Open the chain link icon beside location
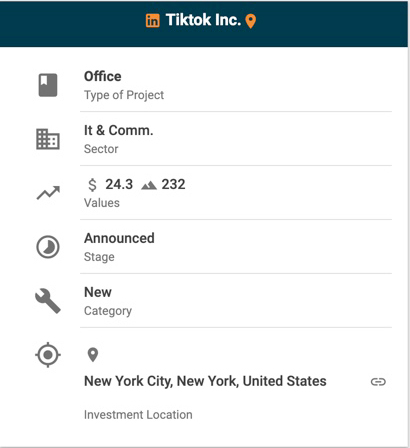The image size is (410, 448). (x=378, y=382)
